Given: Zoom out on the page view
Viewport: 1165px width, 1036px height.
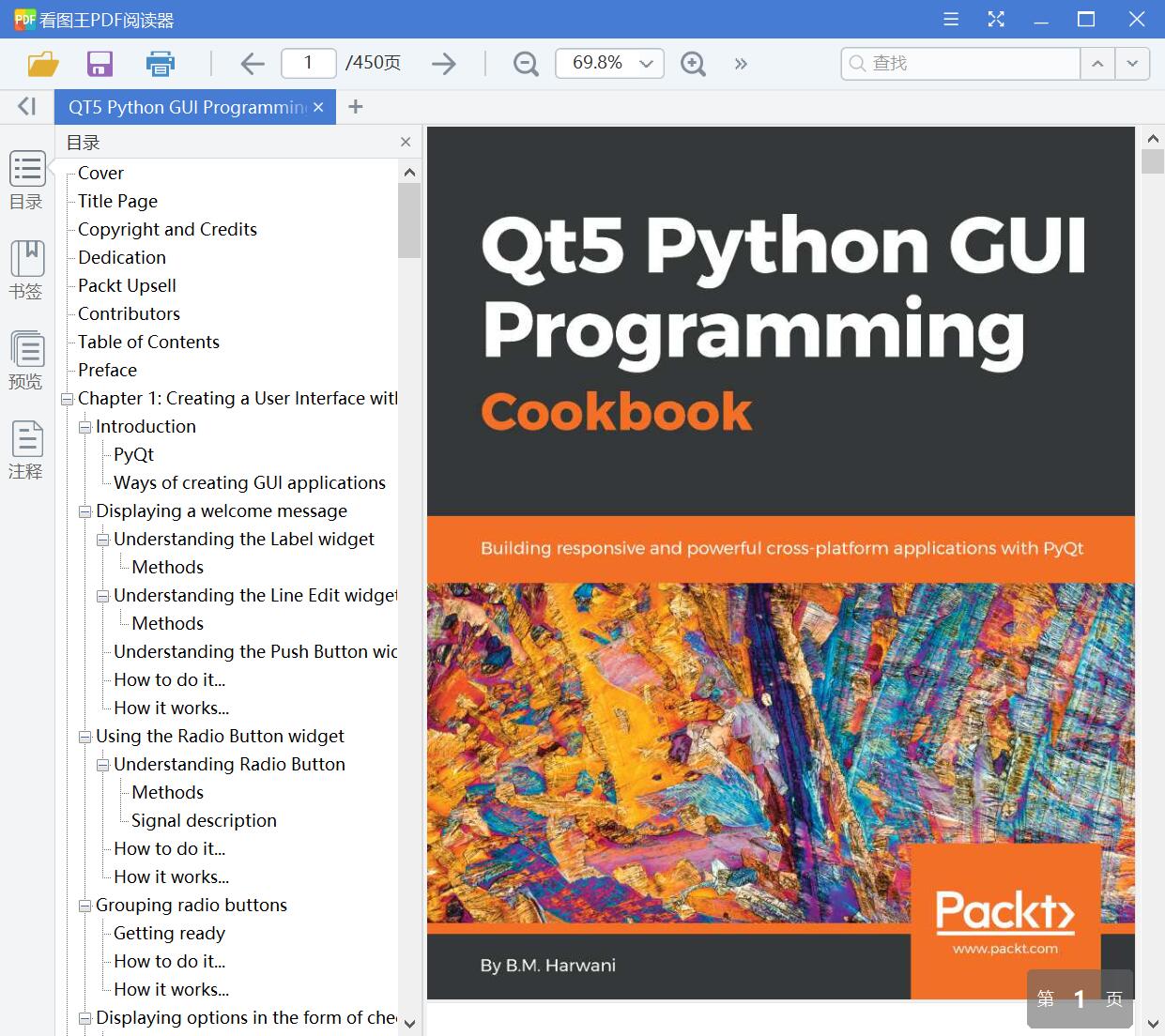Looking at the screenshot, I should (525, 64).
